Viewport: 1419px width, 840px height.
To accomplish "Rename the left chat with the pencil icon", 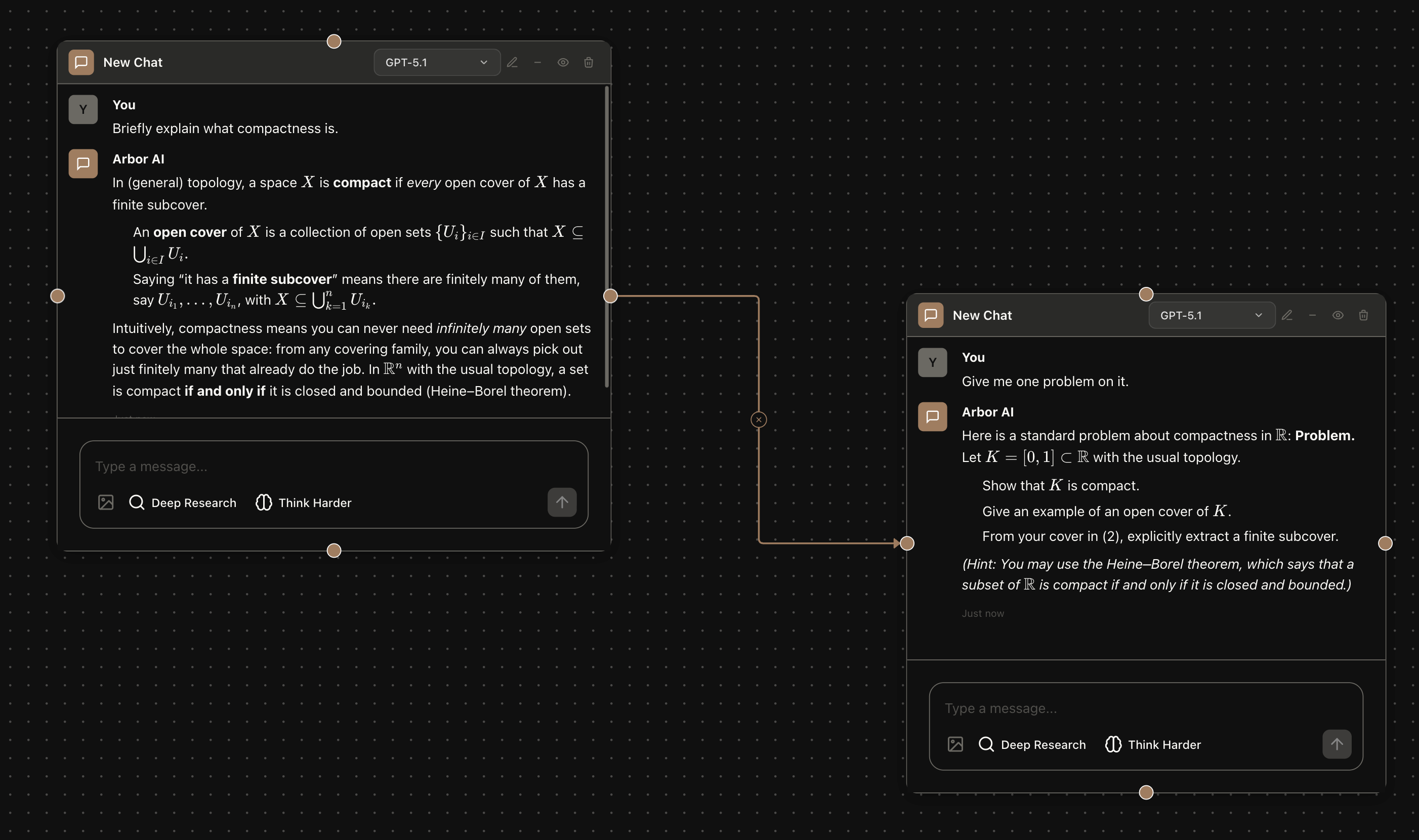I will point(512,62).
